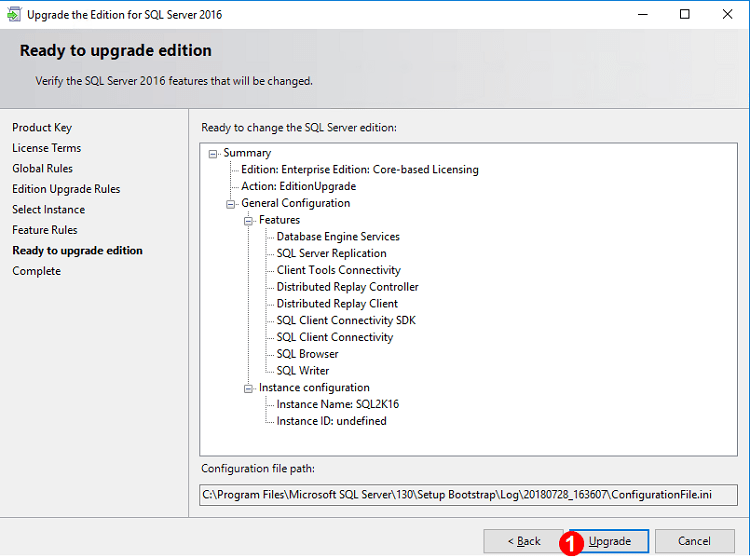Click the Configuration file path field
Viewport: 750px width, 558px height.
pos(468,495)
